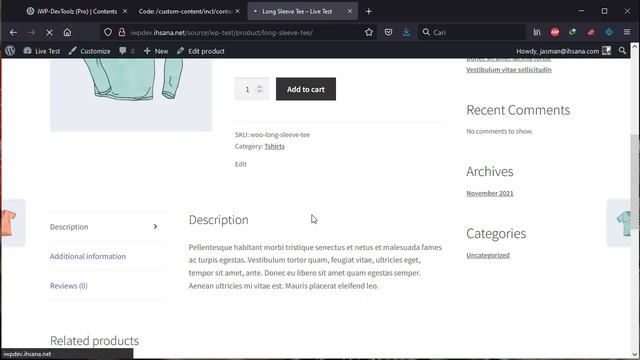Bookmark this page with the star

click(x=369, y=32)
